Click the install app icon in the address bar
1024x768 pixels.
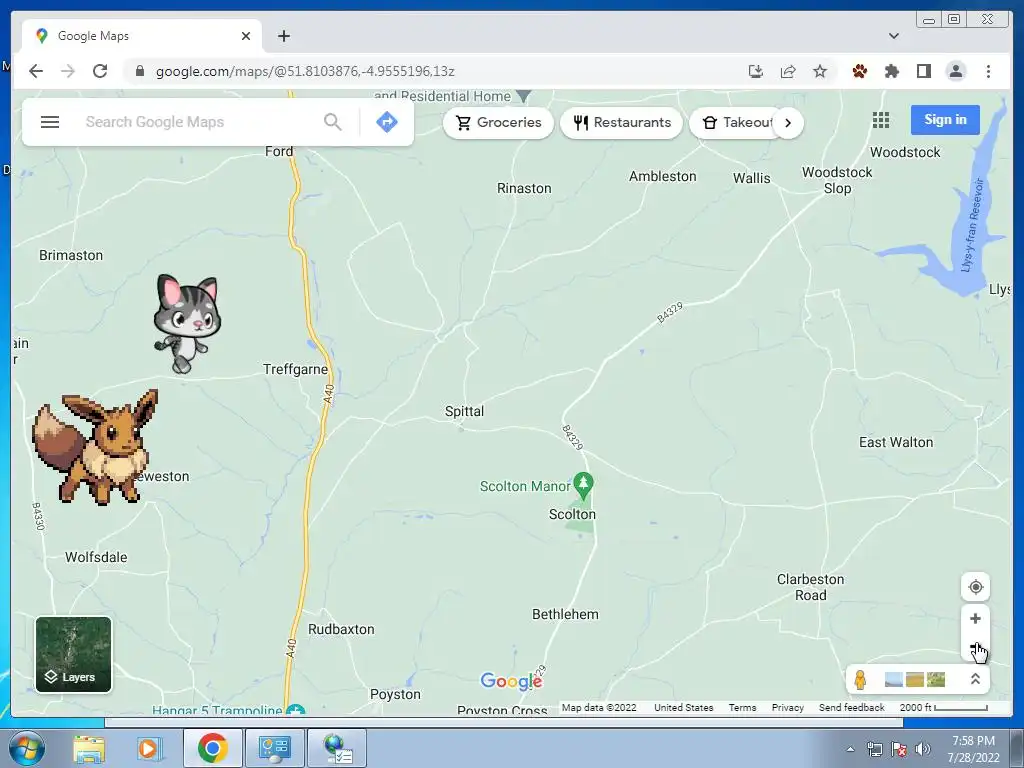(x=756, y=71)
